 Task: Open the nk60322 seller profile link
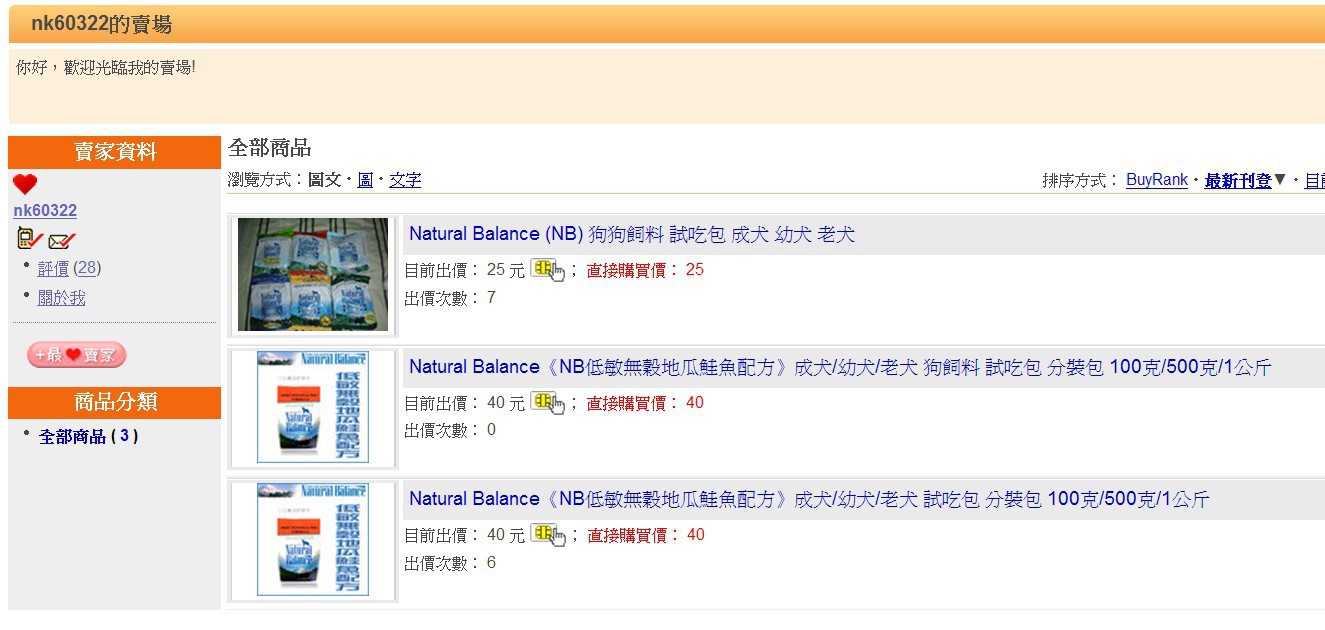coord(45,211)
